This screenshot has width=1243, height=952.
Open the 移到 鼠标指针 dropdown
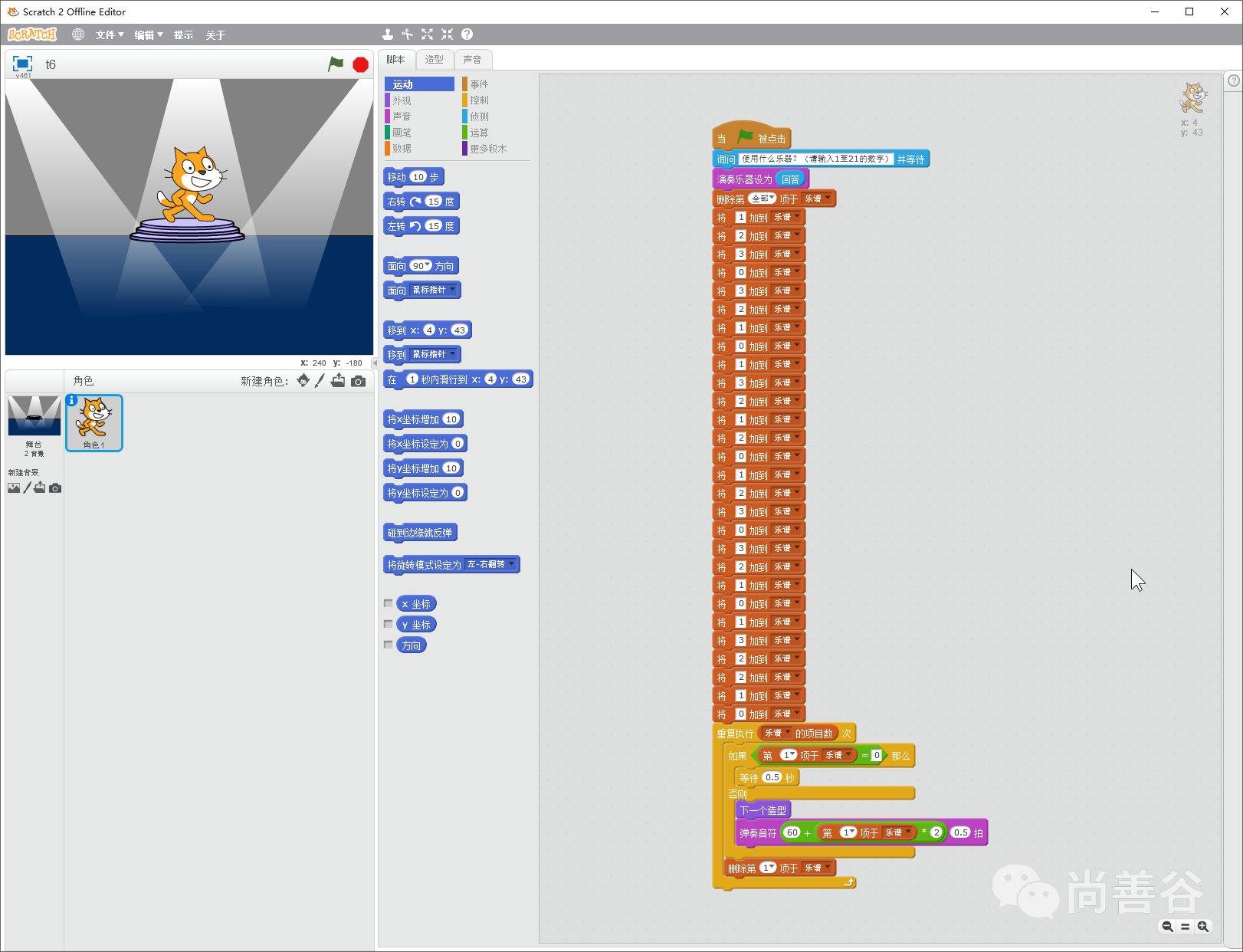(x=434, y=354)
